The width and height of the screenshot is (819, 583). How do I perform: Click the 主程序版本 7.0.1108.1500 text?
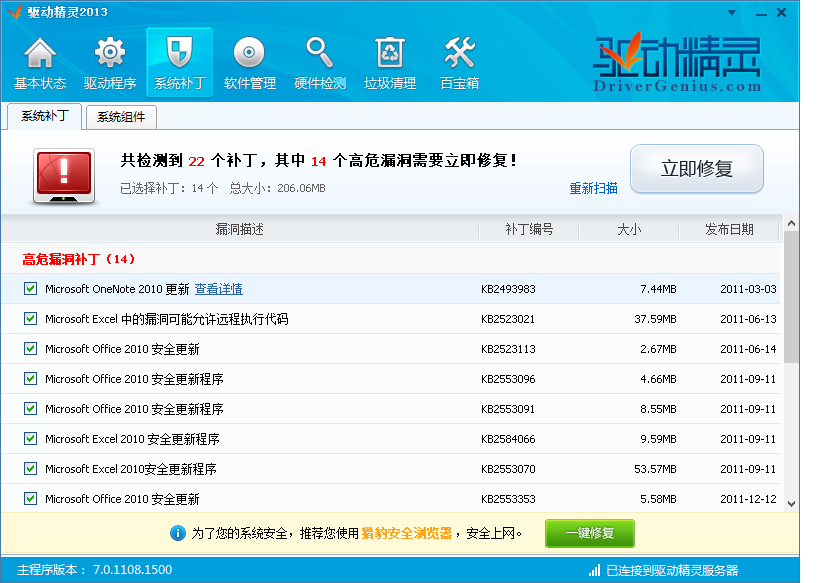click(x=95, y=569)
